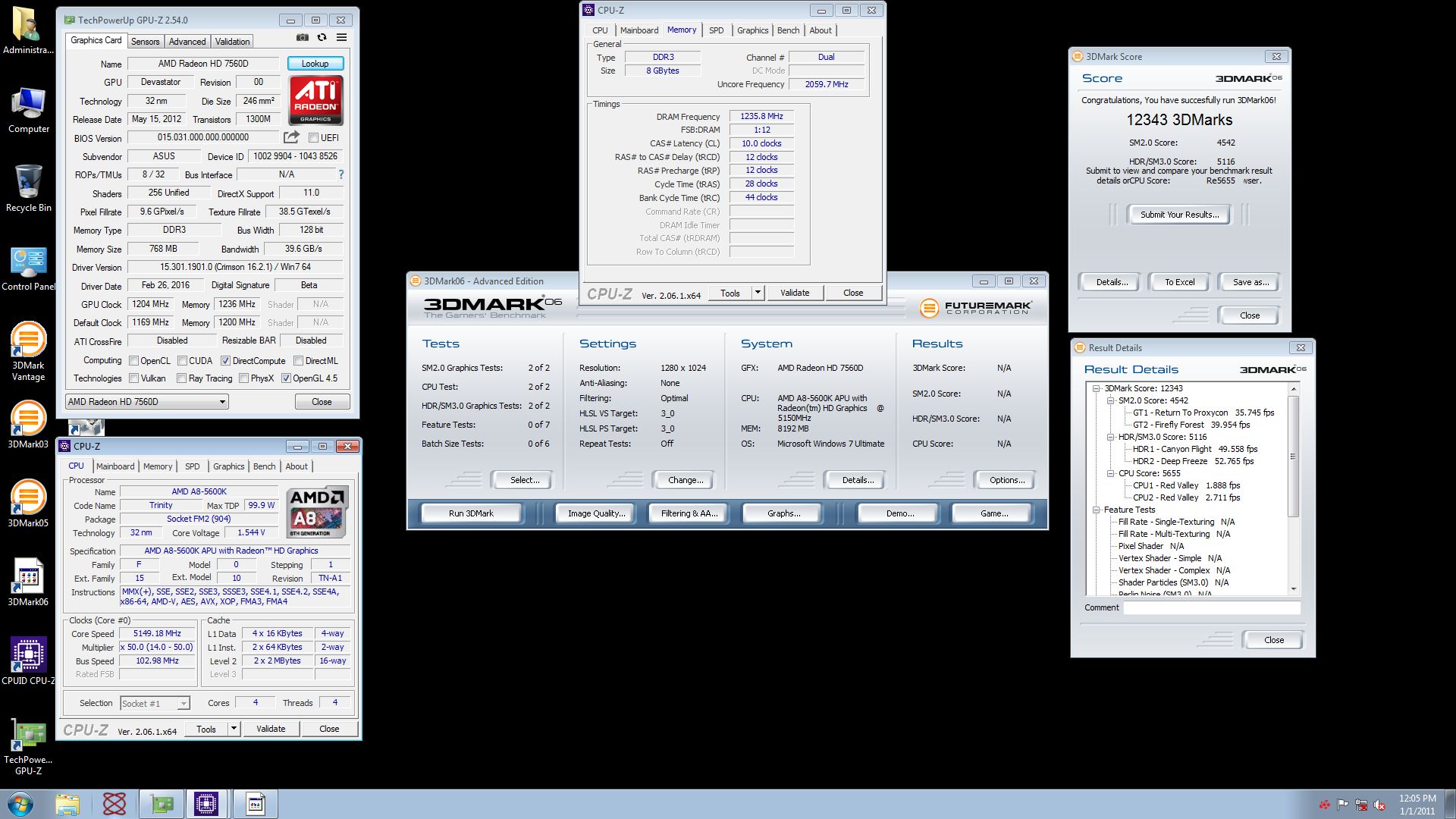Switch to the Validation tab in GPU-Z
The image size is (1456, 819).
click(x=232, y=42)
